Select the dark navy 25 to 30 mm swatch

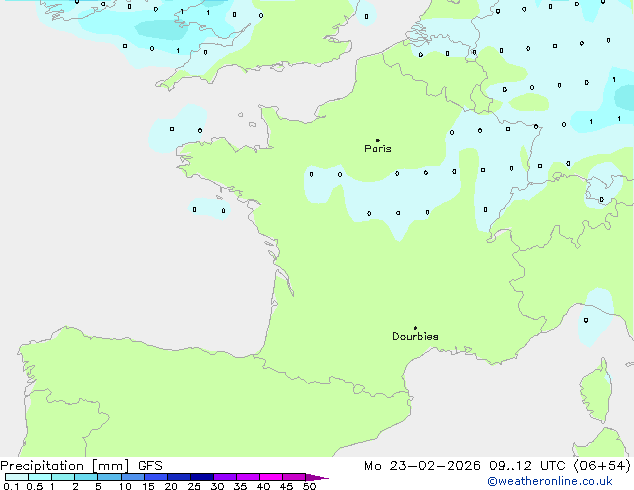click(x=202, y=477)
